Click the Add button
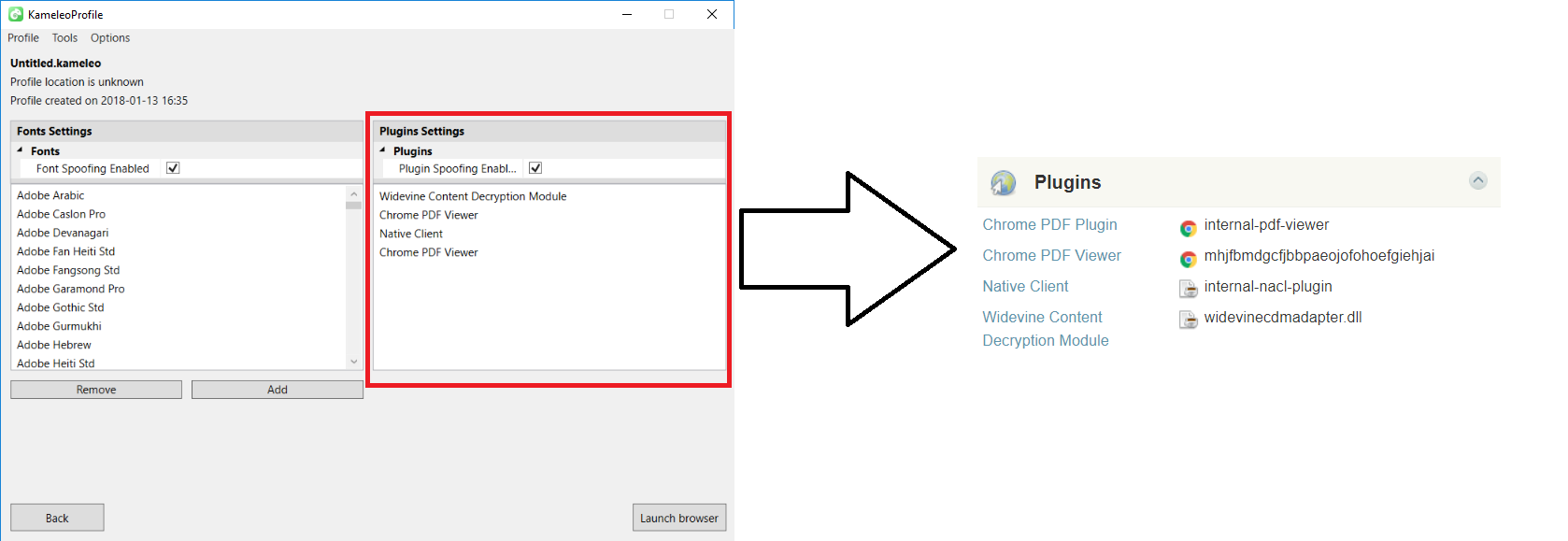This screenshot has height=541, width=1568. point(278,390)
